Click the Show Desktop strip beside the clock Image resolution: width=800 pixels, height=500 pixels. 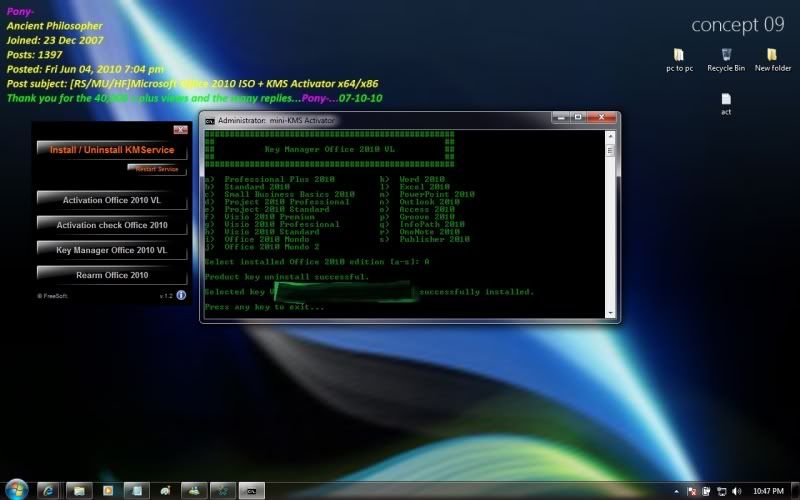(x=795, y=491)
